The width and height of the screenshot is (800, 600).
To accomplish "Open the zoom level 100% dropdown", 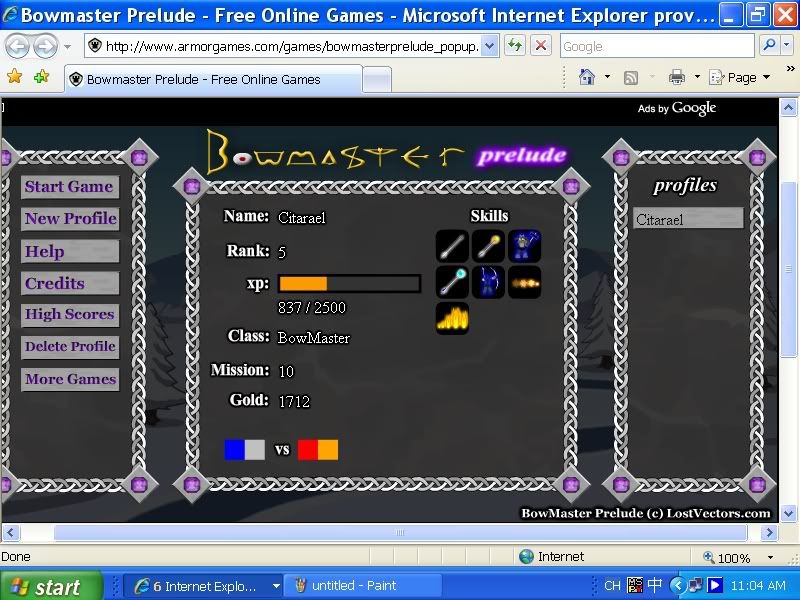I will [x=769, y=558].
